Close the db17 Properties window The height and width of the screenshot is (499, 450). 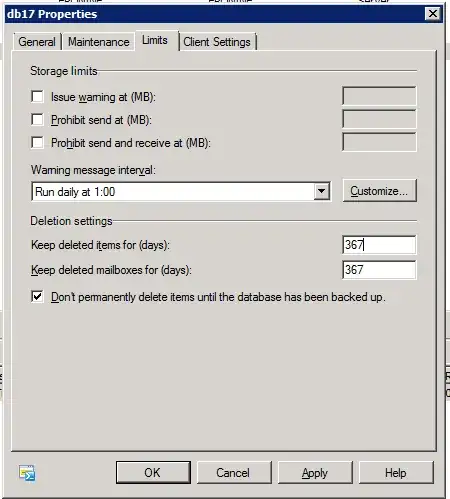[433, 14]
